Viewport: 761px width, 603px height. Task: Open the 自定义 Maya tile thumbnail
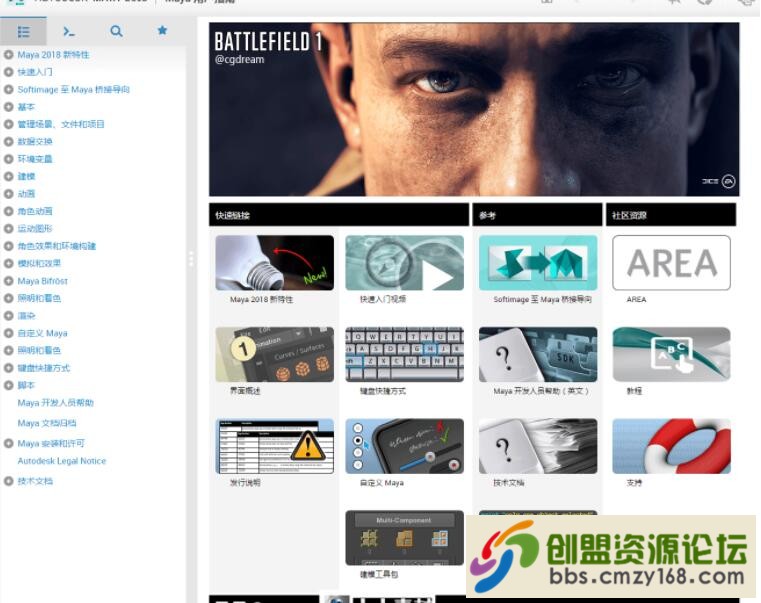click(404, 446)
